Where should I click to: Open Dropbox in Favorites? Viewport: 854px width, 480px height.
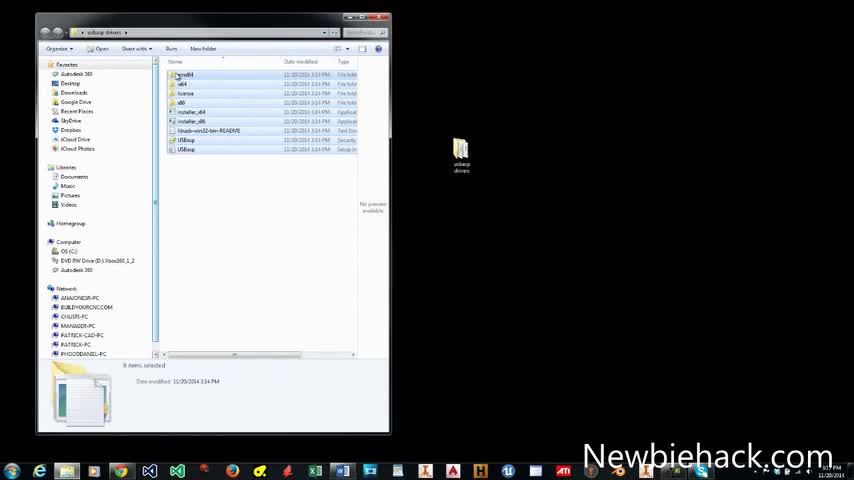click(x=71, y=130)
